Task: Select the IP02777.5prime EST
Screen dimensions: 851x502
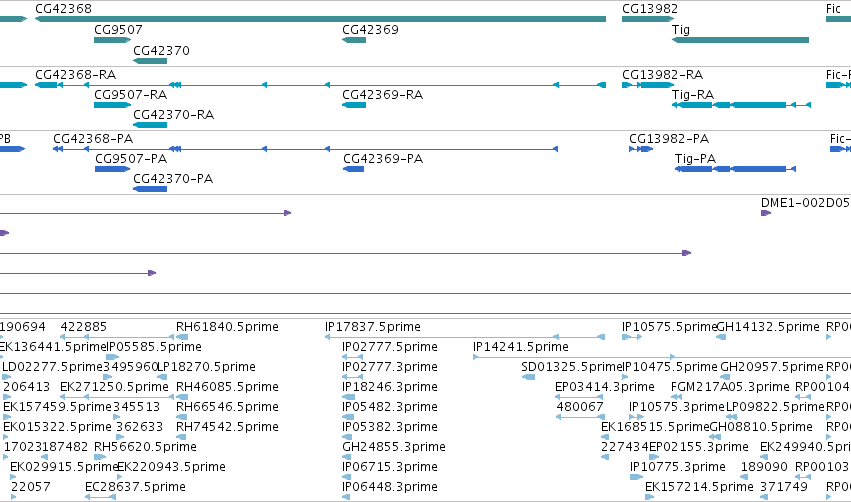Action: click(352, 357)
